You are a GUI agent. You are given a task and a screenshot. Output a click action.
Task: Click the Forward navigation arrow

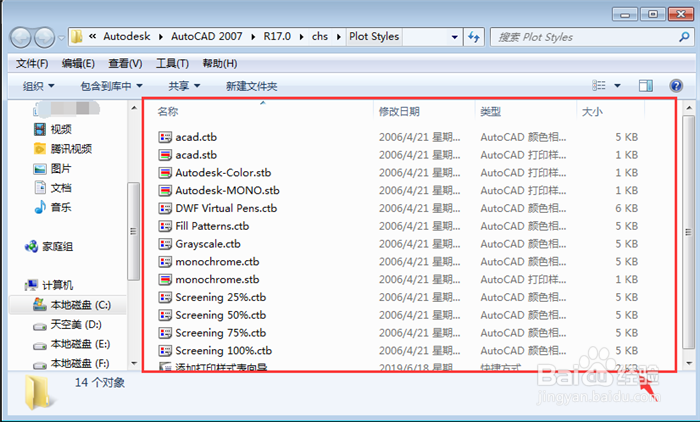tap(45, 37)
